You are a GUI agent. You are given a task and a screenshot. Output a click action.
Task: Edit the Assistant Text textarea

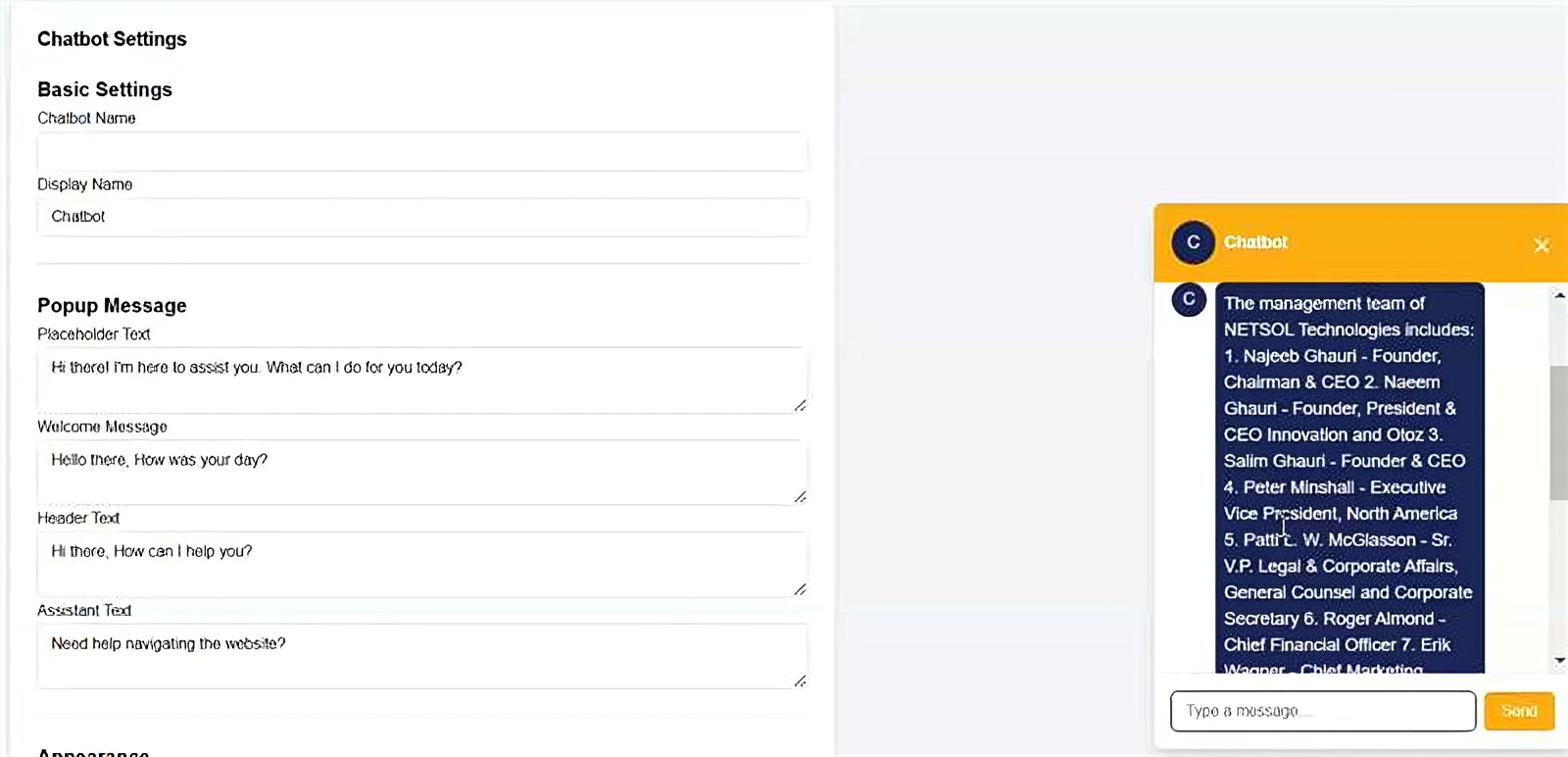[422, 656]
